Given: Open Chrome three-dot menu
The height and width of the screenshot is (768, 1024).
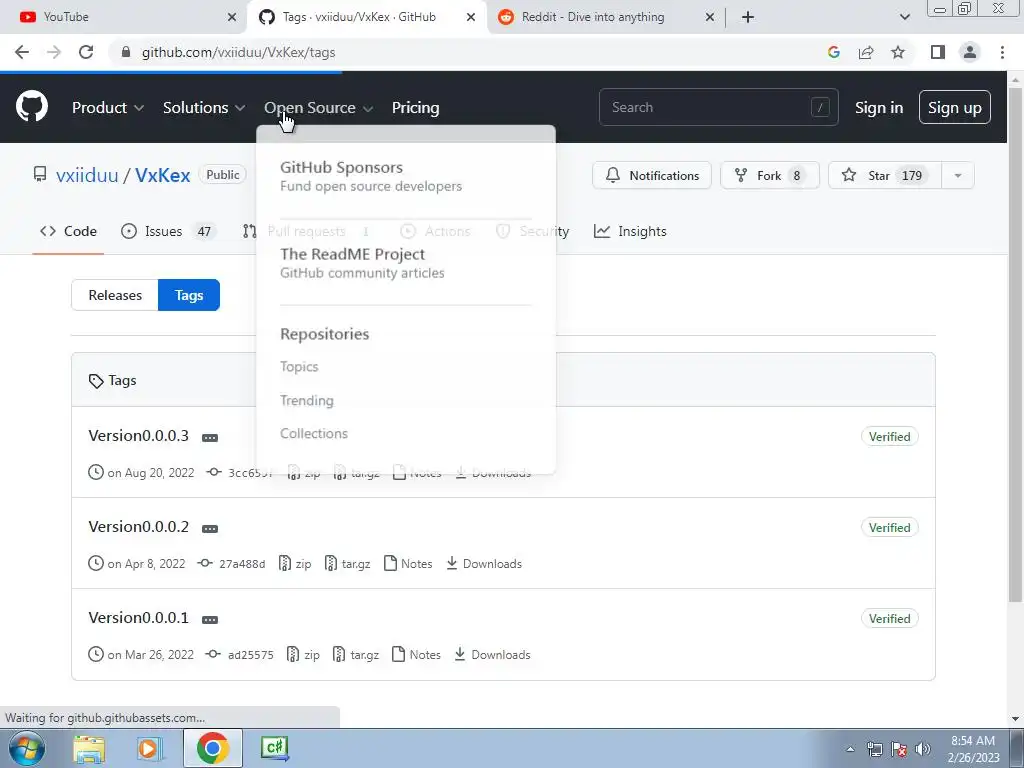Looking at the screenshot, I should click(x=1002, y=52).
